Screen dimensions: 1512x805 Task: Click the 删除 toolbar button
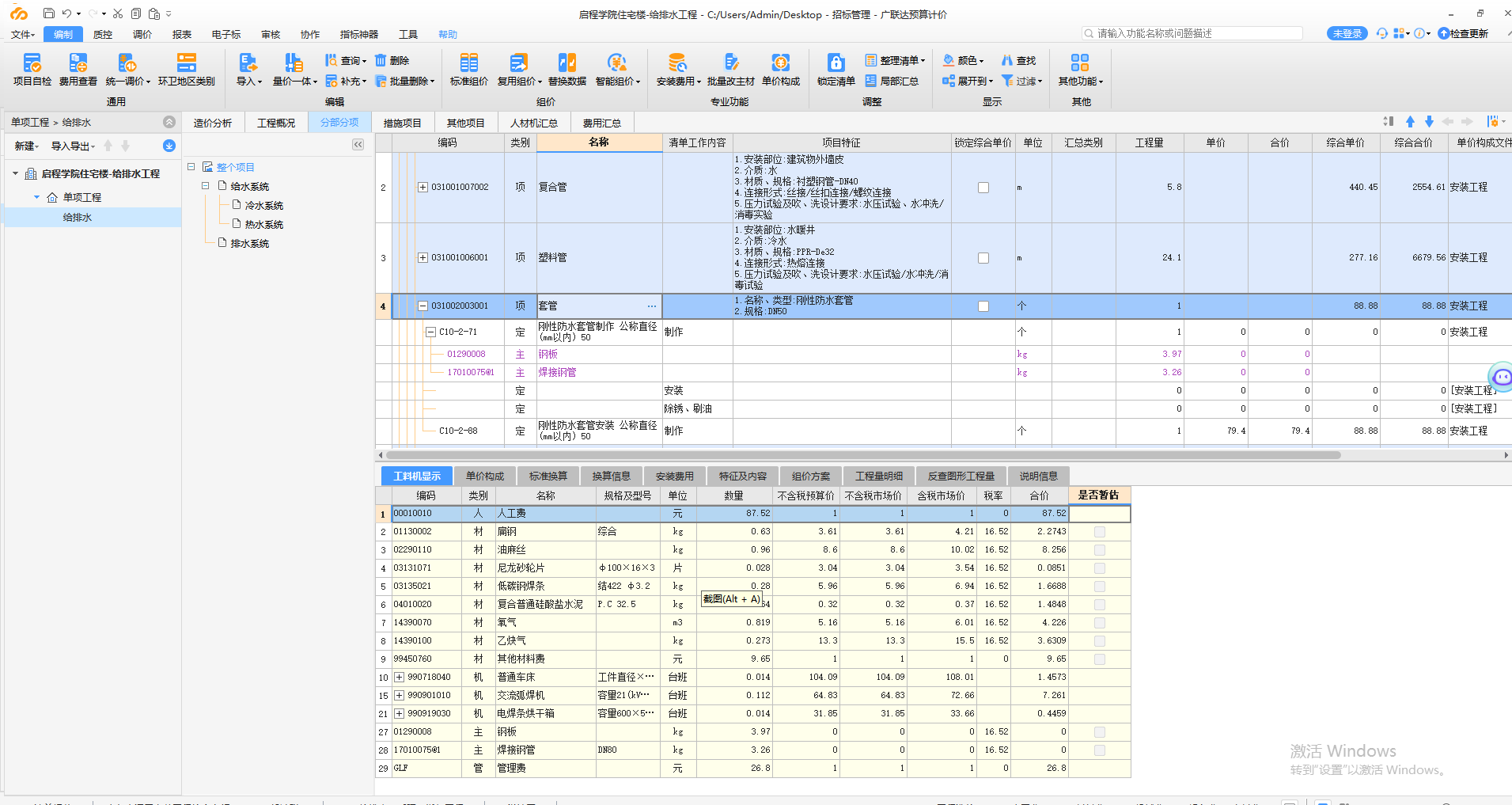[x=392, y=60]
